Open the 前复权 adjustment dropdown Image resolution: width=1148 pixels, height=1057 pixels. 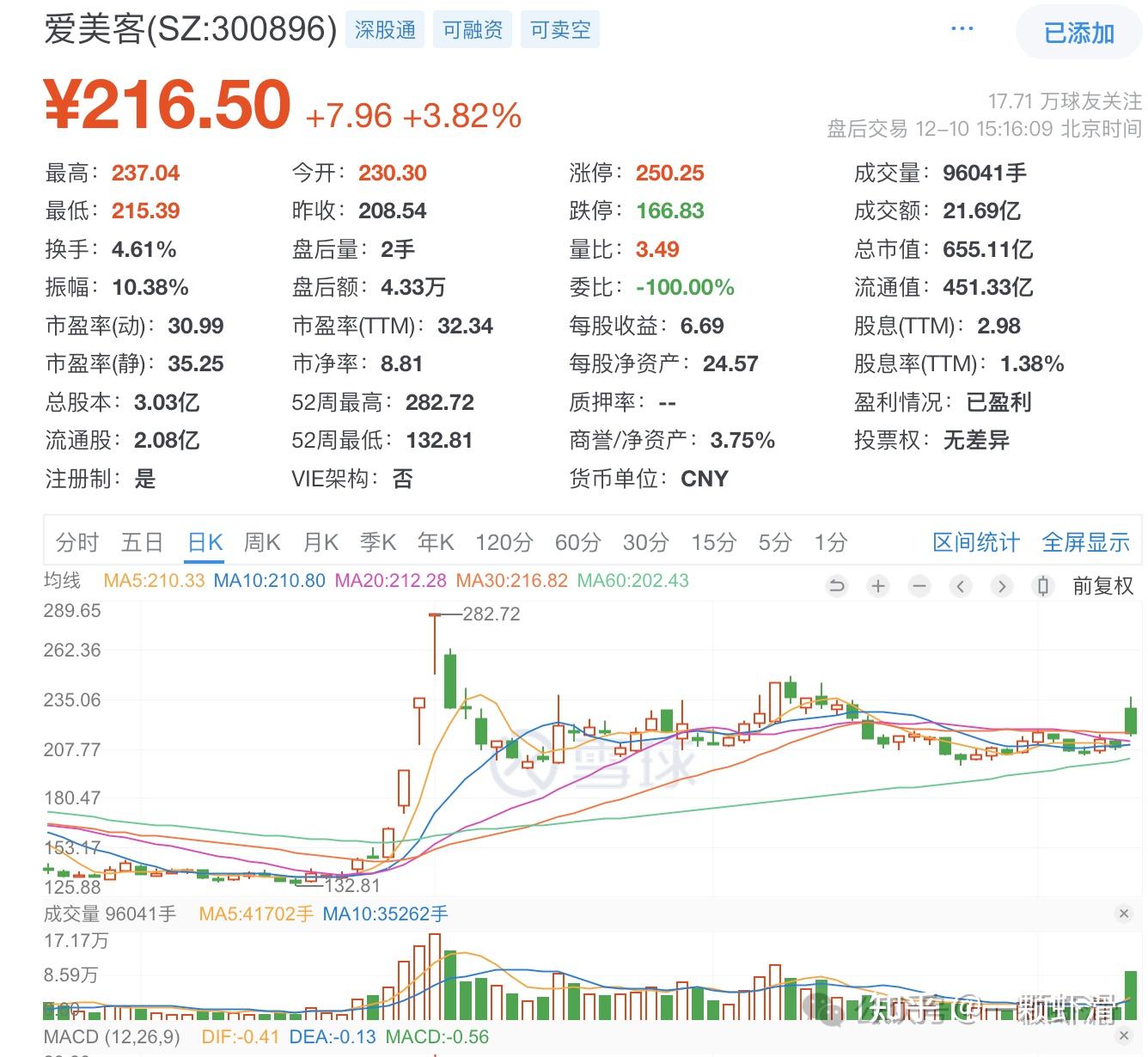(x=1103, y=586)
